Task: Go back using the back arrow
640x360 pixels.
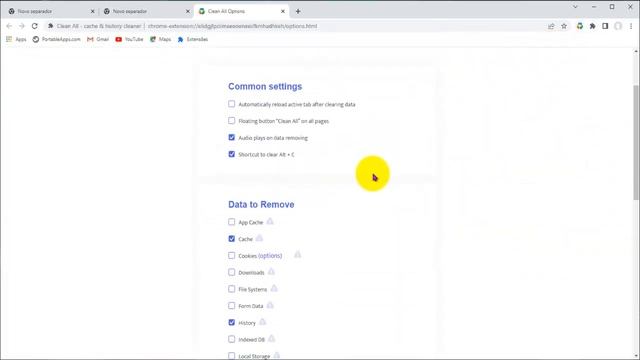Action: click(x=9, y=26)
